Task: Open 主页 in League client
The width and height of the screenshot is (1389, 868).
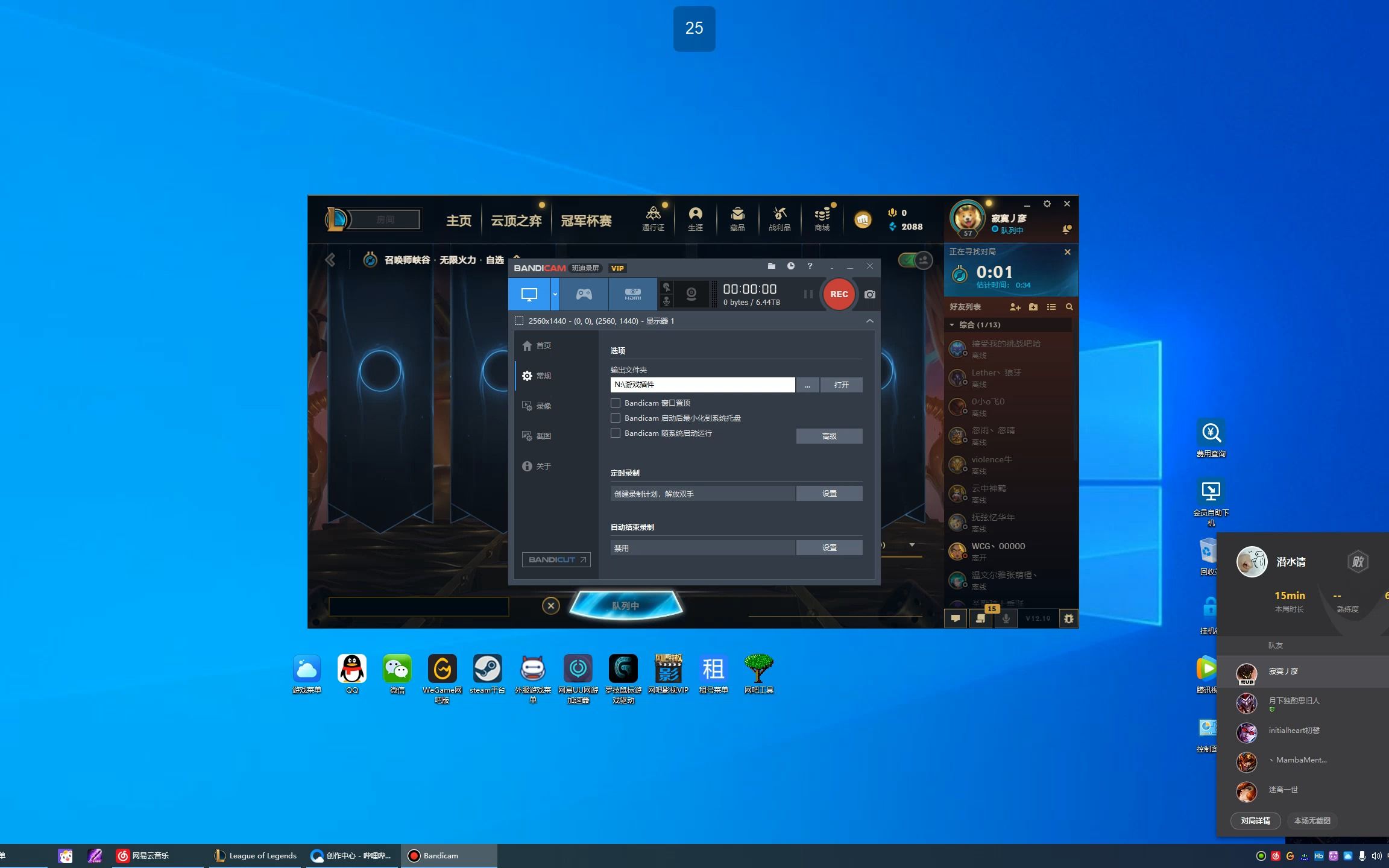Action: coord(458,221)
